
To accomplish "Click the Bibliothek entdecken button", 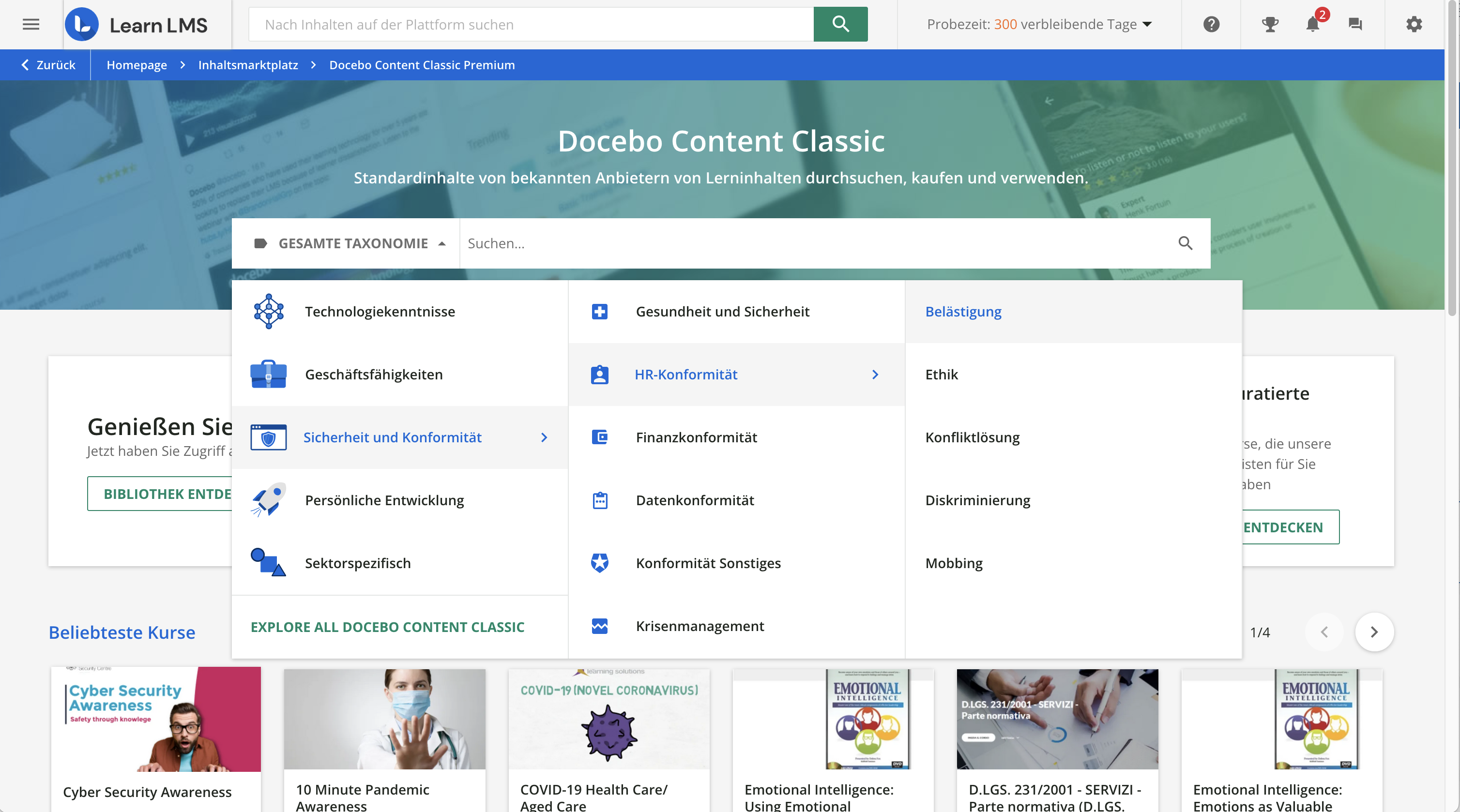I will click(160, 494).
